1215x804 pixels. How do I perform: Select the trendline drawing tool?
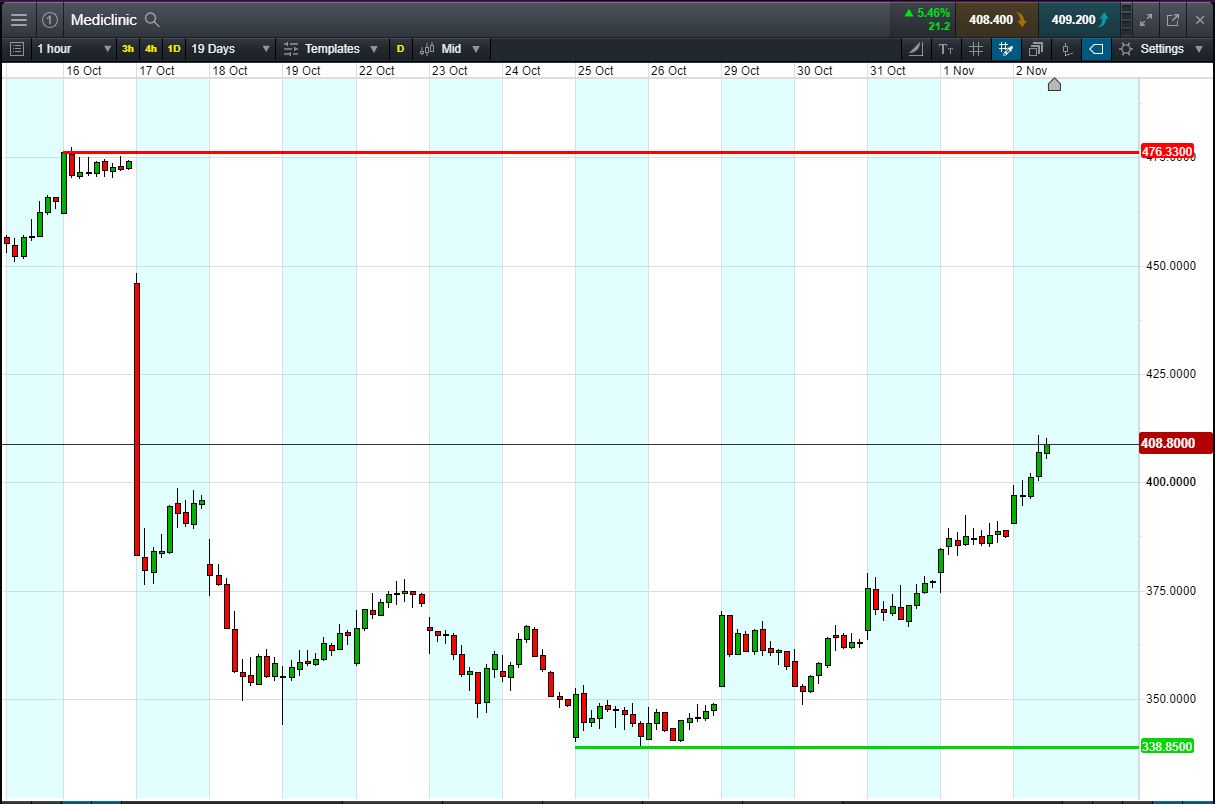[x=916, y=48]
